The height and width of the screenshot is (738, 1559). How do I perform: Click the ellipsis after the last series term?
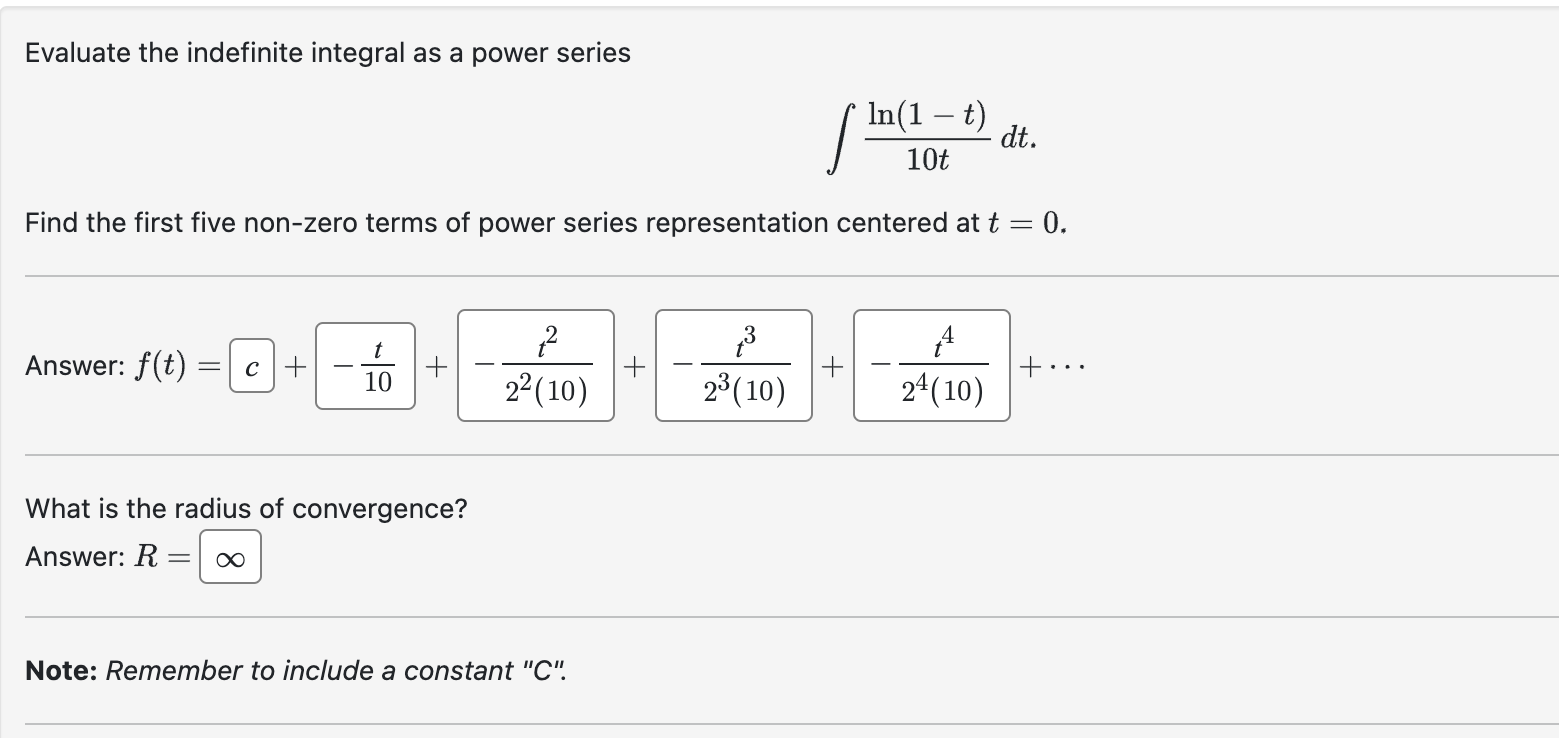coord(1069,365)
